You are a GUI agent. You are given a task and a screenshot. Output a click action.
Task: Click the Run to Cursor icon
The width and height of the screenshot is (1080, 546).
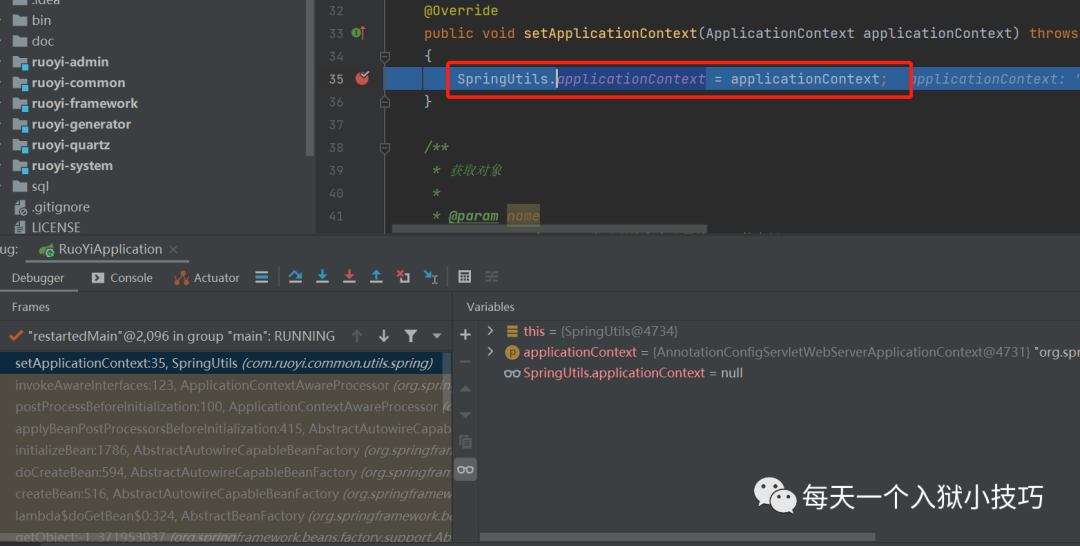click(x=430, y=277)
